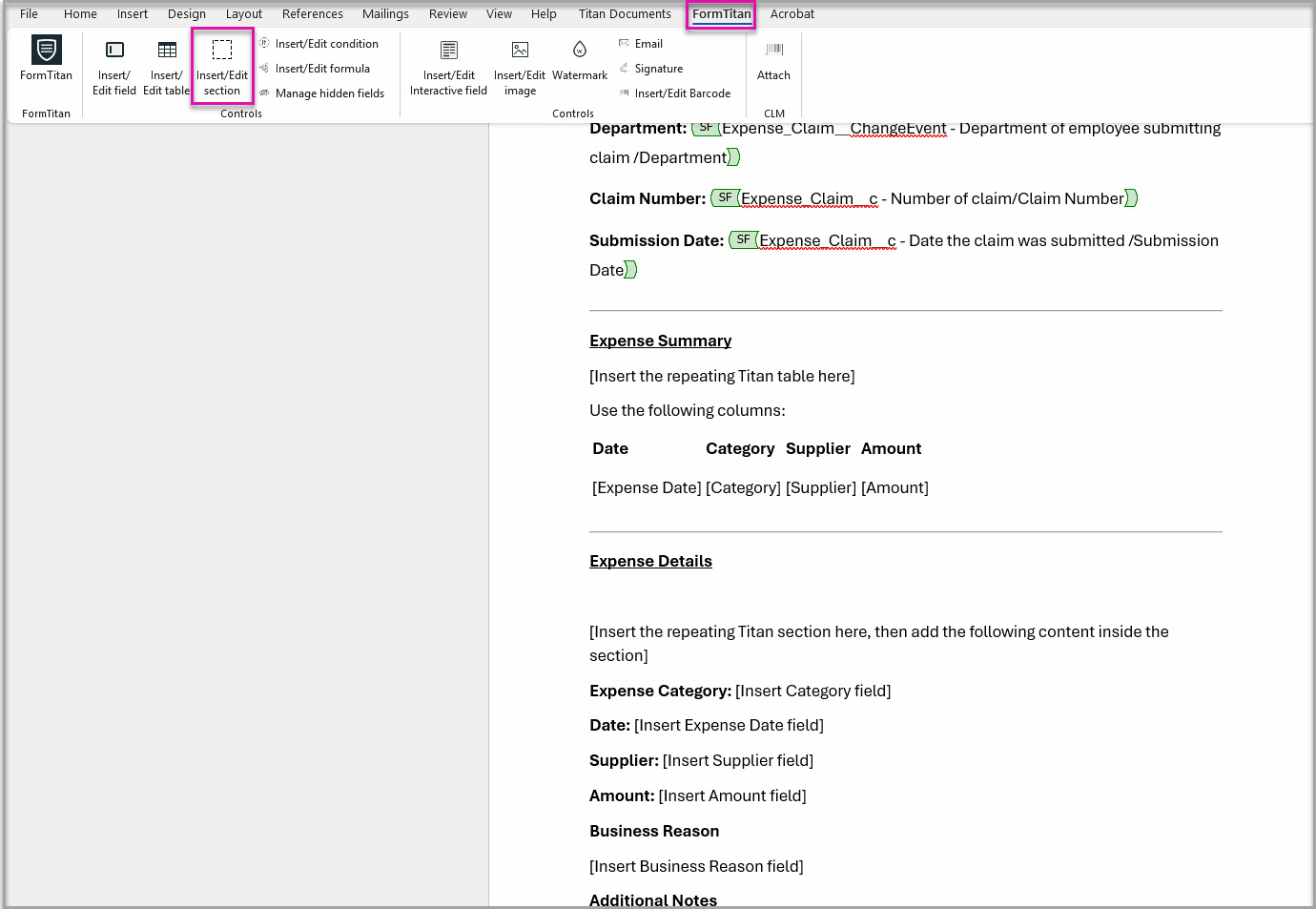Click SF tag beside Claim Number

pyautogui.click(x=726, y=197)
